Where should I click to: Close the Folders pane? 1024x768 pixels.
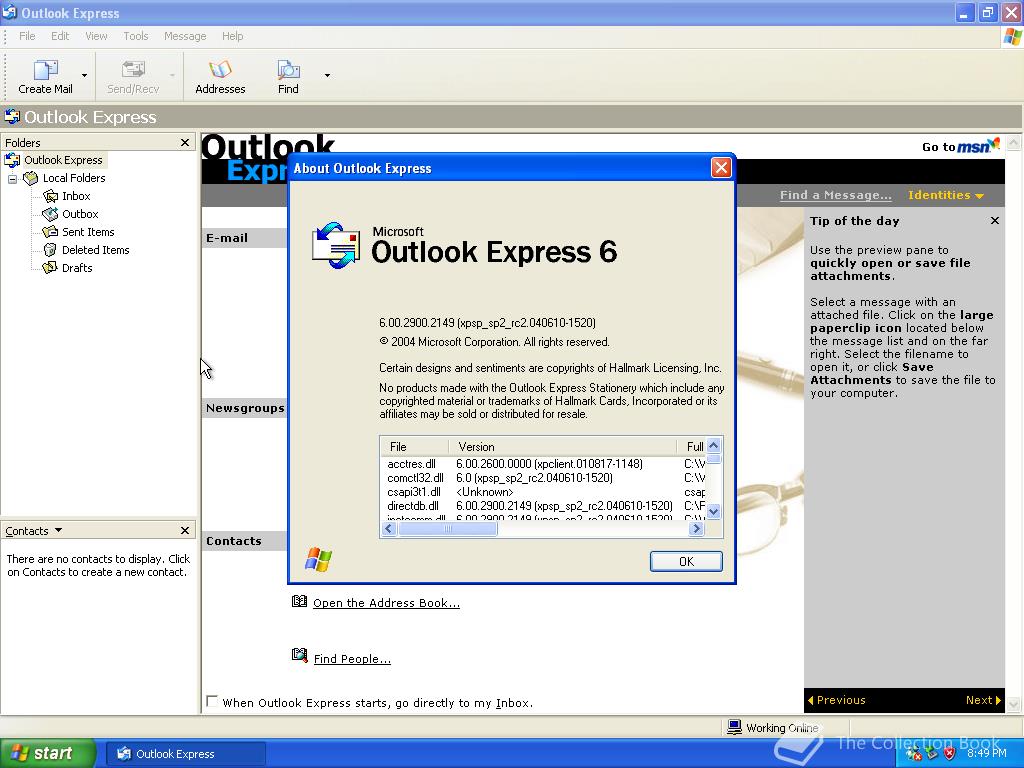[185, 142]
